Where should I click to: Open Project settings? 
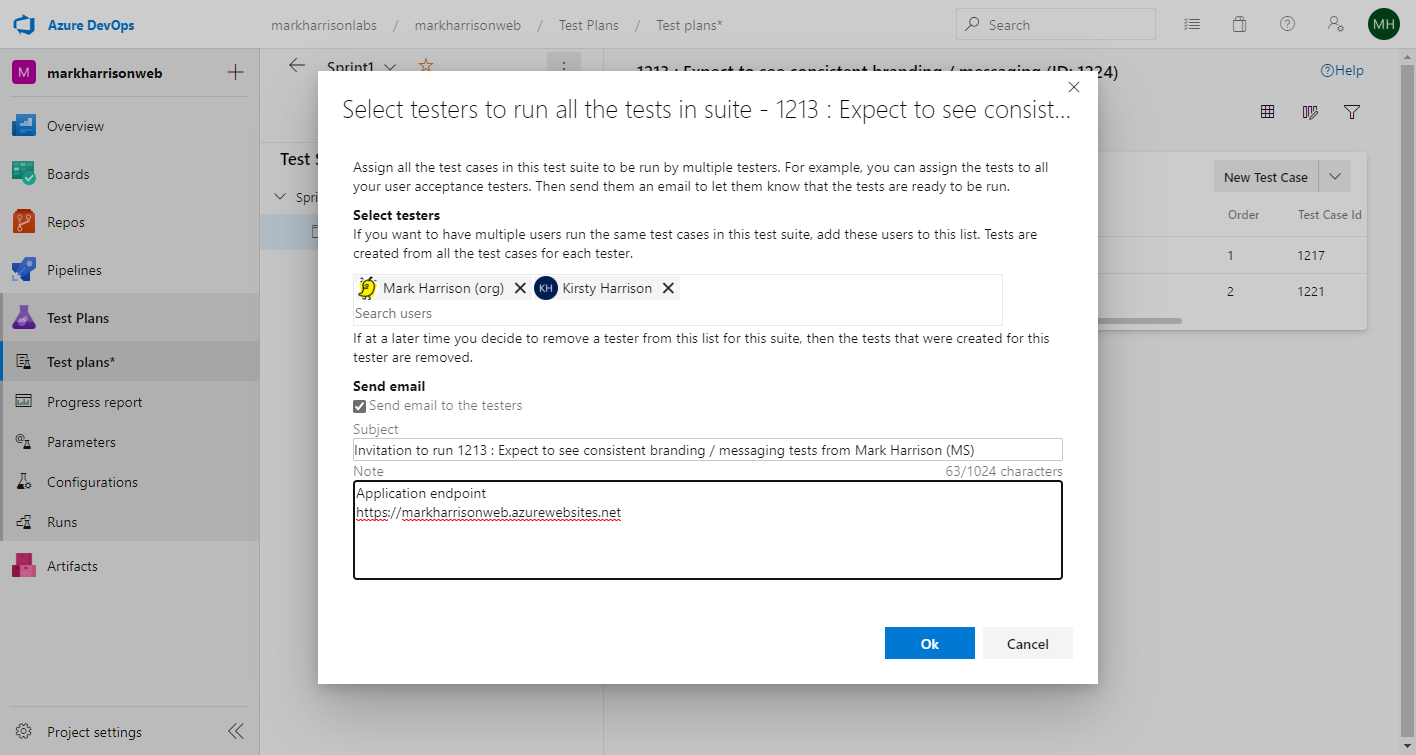pyautogui.click(x=94, y=732)
